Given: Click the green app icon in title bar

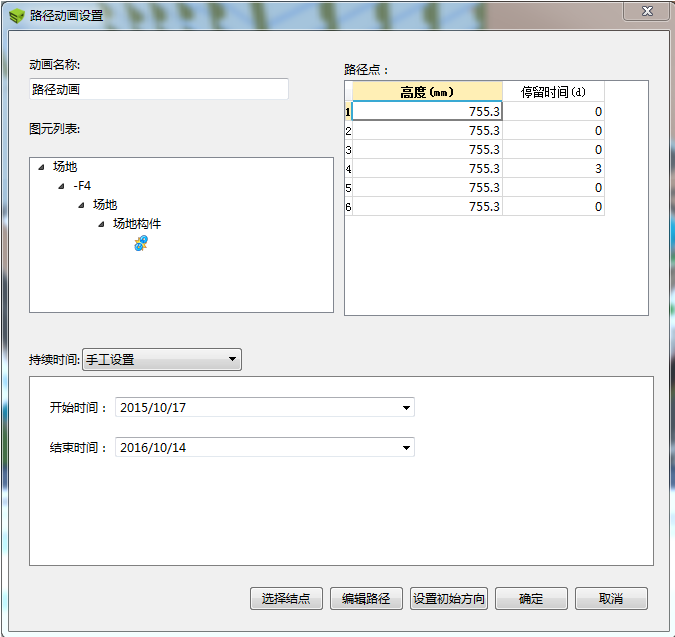Looking at the screenshot, I should [x=17, y=16].
